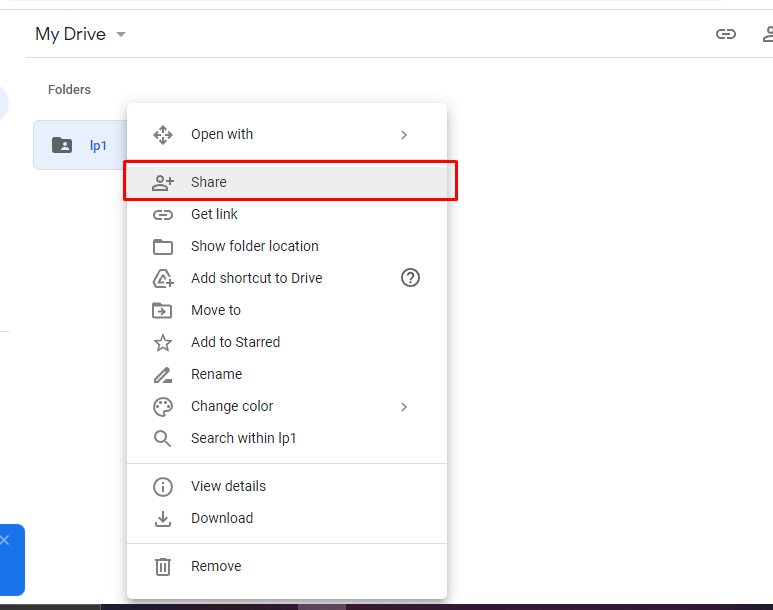Click the add person share icon beside Share
Screen dimensions: 773x610
coord(163,182)
